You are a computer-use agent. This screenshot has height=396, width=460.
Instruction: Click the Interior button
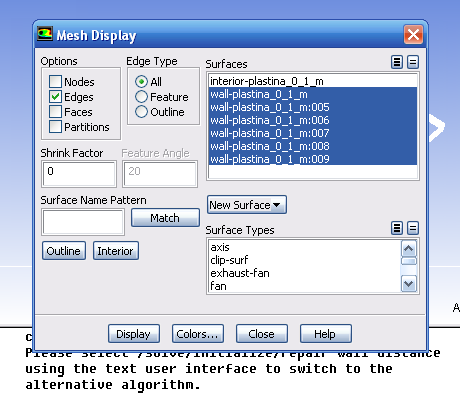(x=116, y=251)
